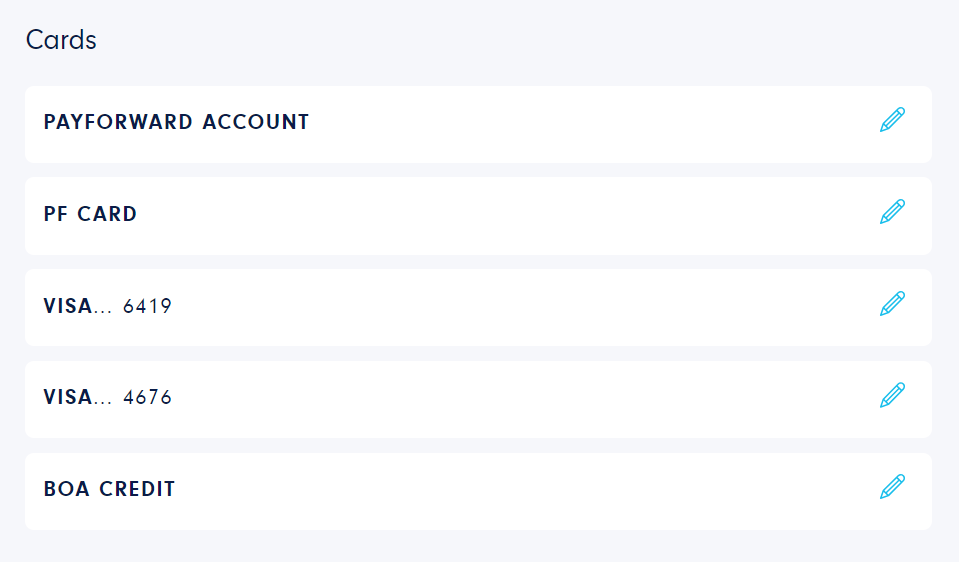Image resolution: width=959 pixels, height=562 pixels.
Task: Click the BOA text
Action: pyautogui.click(x=67, y=489)
